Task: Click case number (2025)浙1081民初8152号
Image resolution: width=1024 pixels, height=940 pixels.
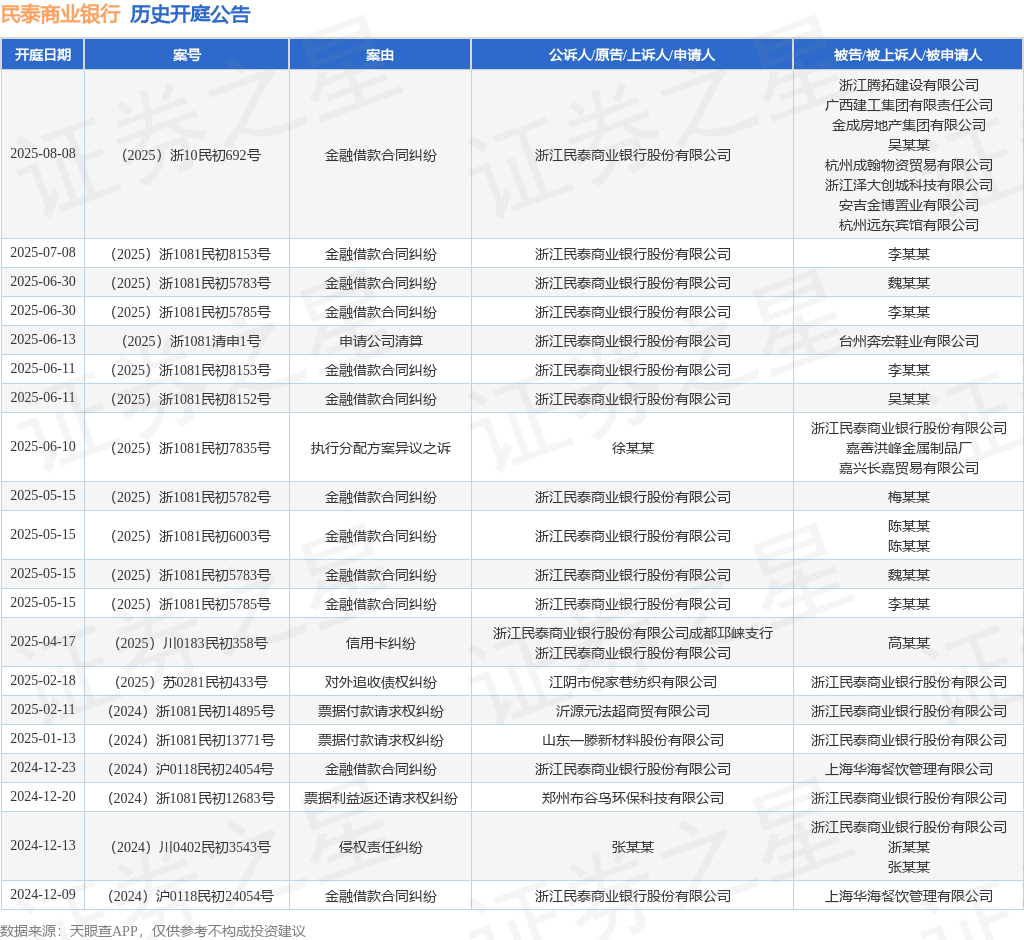Action: [191, 399]
